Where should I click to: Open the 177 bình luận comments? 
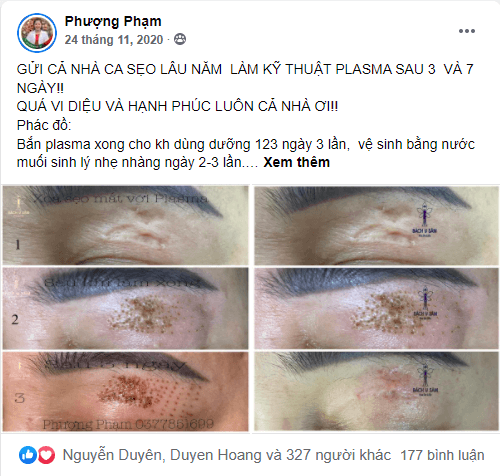point(442,455)
